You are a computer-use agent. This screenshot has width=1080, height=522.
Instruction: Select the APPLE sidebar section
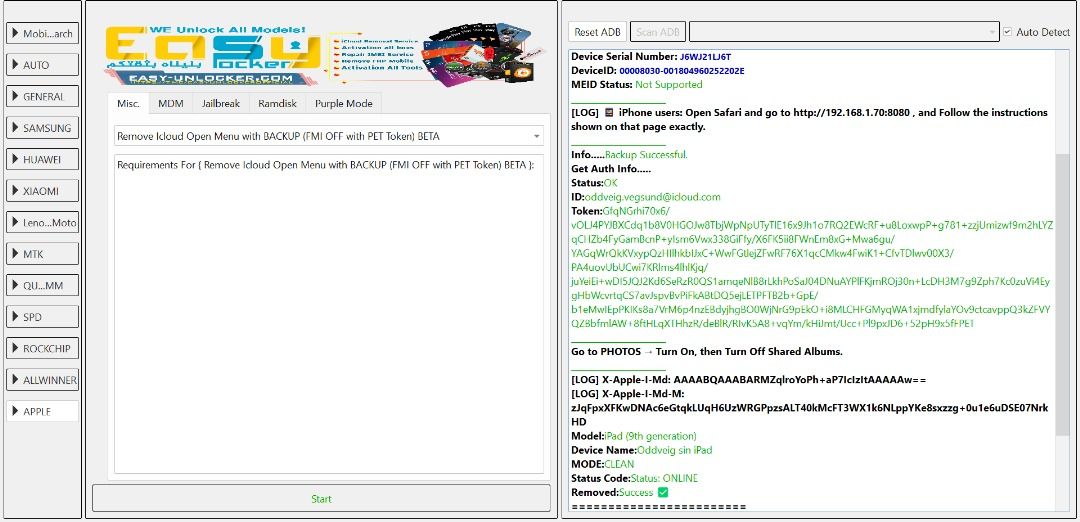pos(42,411)
